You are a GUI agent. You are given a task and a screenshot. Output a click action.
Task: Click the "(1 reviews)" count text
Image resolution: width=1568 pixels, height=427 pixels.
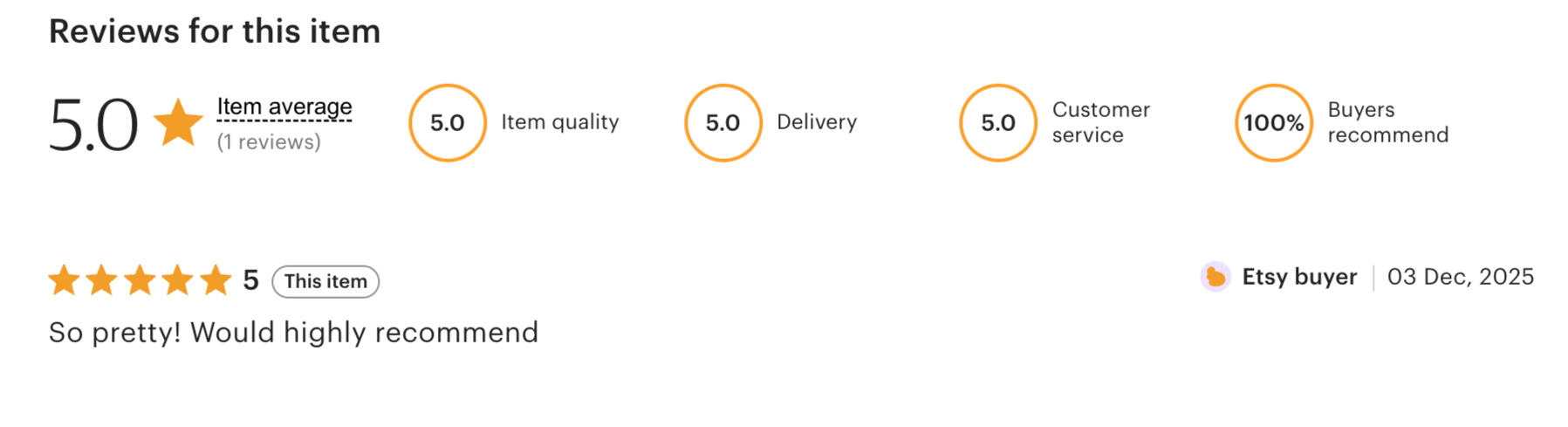click(269, 141)
